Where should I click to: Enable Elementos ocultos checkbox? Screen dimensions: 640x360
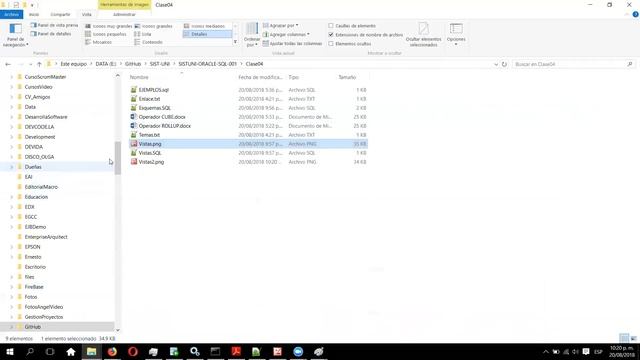tap(331, 43)
